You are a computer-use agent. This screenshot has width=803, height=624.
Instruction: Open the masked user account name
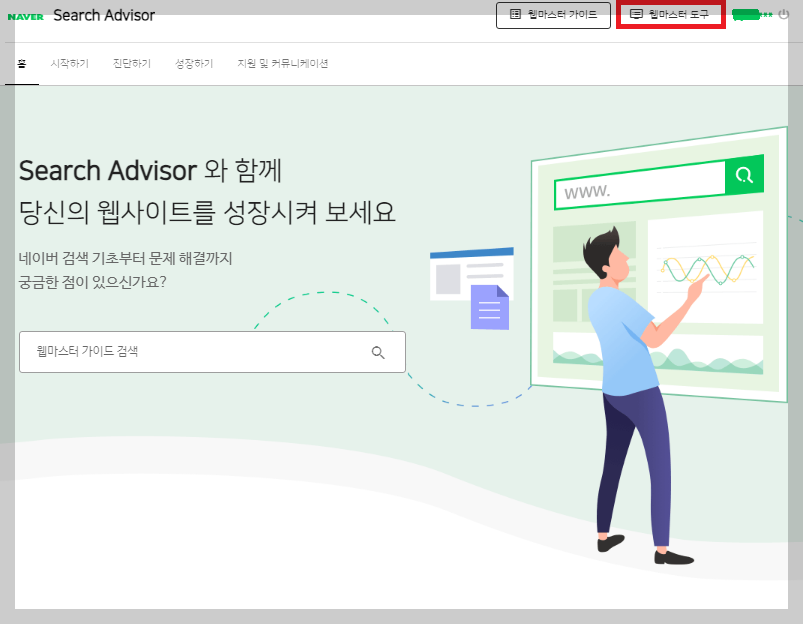752,15
